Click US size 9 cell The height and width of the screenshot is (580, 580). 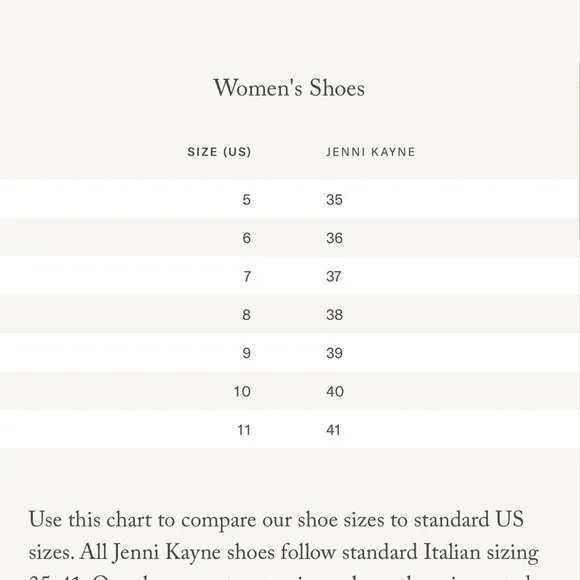[x=247, y=353]
